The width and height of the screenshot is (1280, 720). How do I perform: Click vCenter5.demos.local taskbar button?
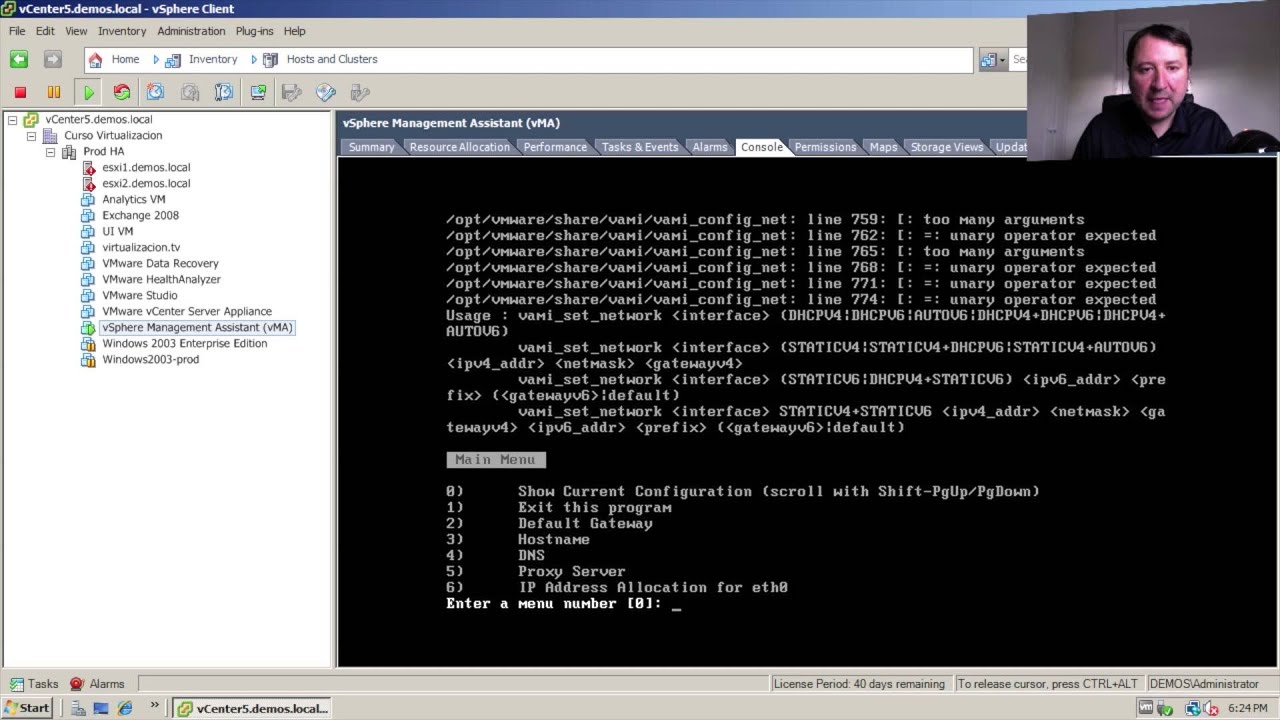tap(252, 708)
